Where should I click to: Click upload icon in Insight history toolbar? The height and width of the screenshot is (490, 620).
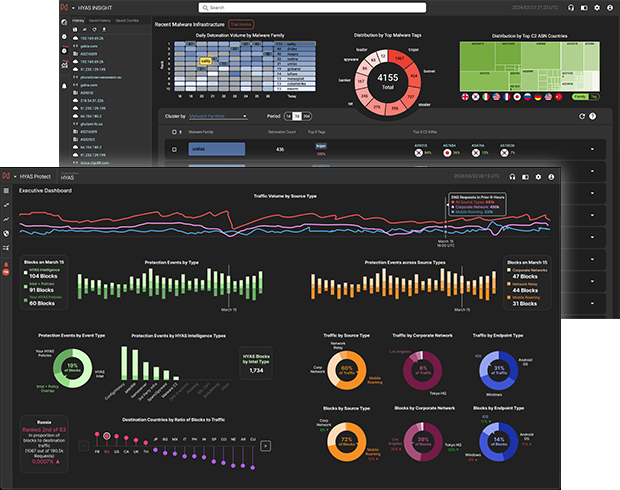104,30
